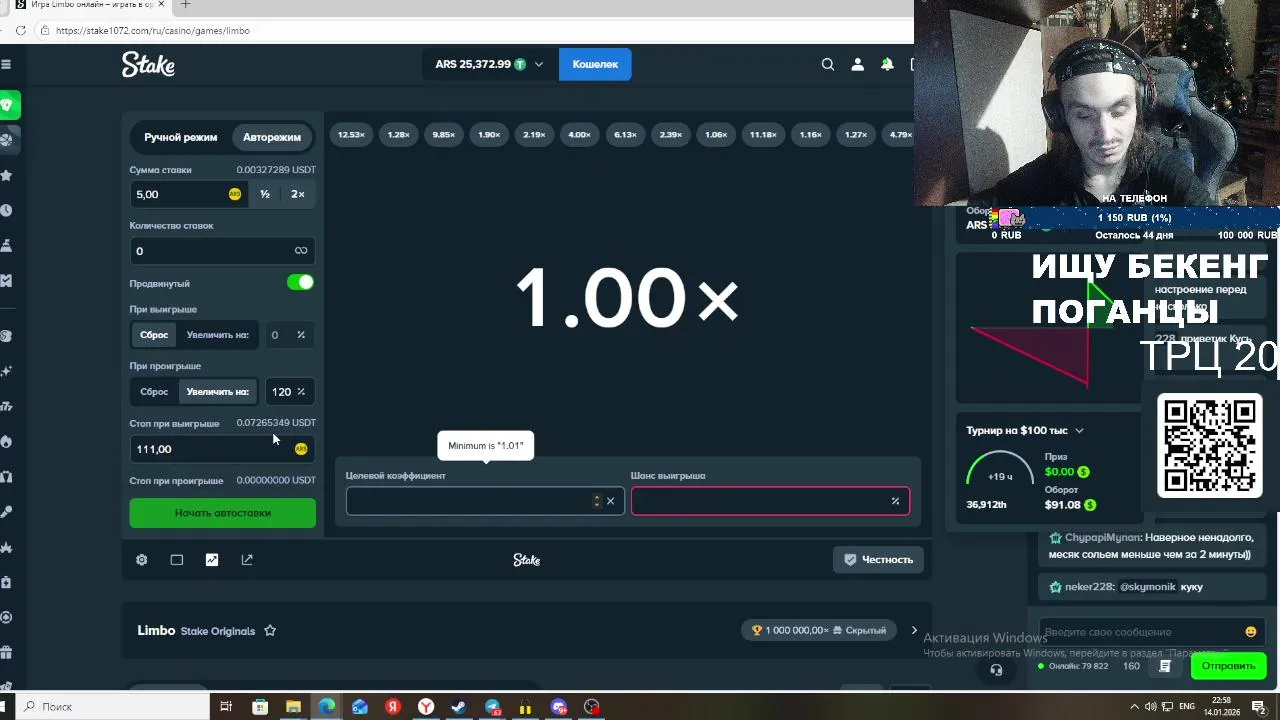Open game settings gear icon
The width and height of the screenshot is (1280, 720).
[141, 560]
